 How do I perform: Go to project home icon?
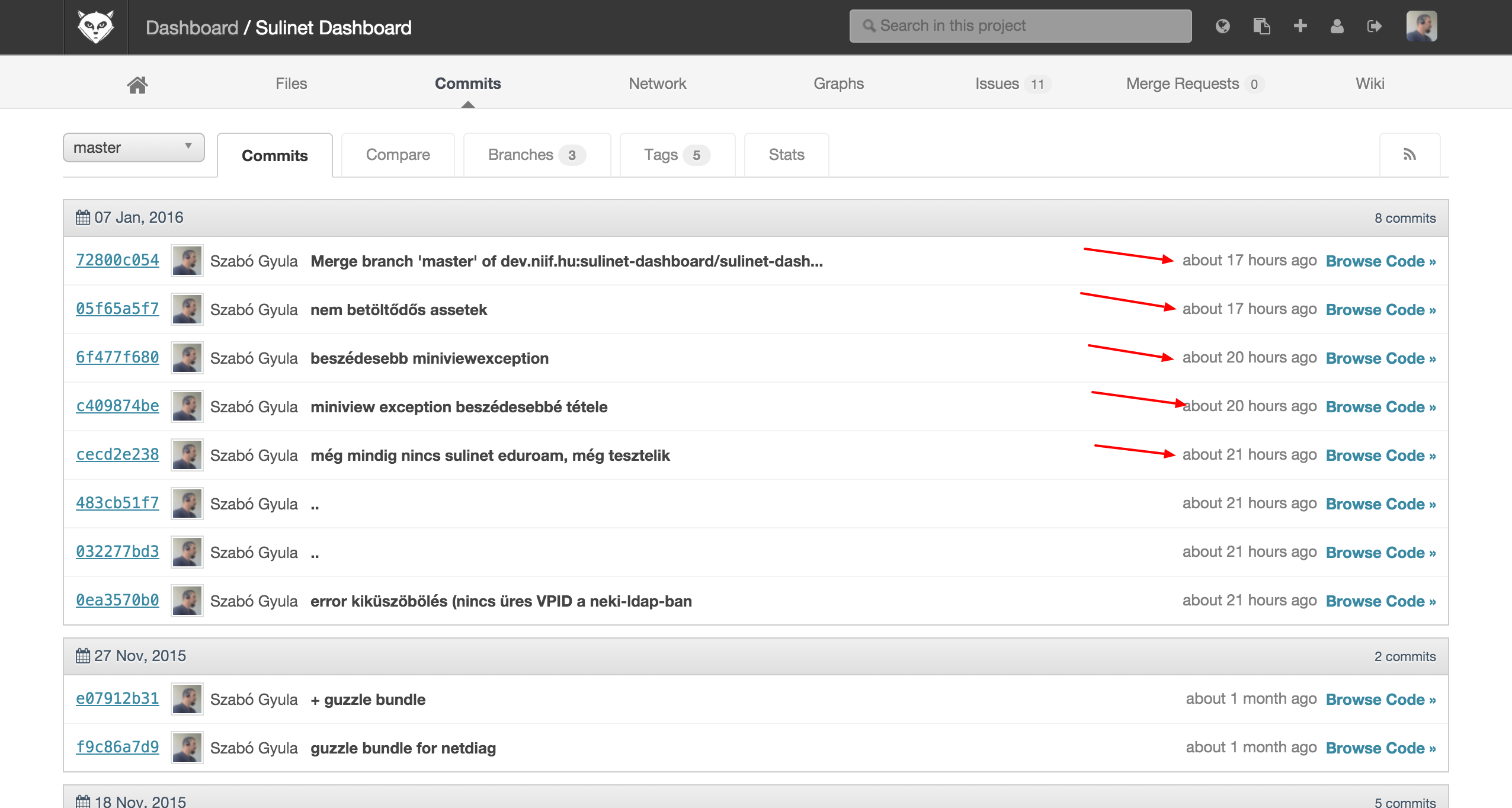tap(137, 84)
